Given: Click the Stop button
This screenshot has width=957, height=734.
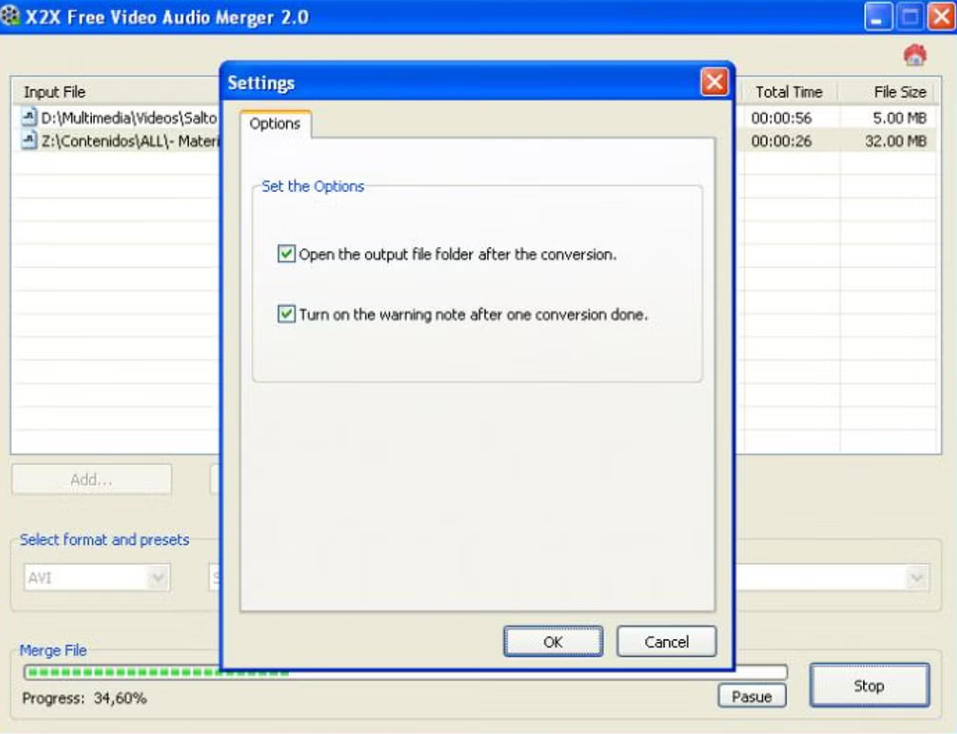Looking at the screenshot, I should (869, 686).
